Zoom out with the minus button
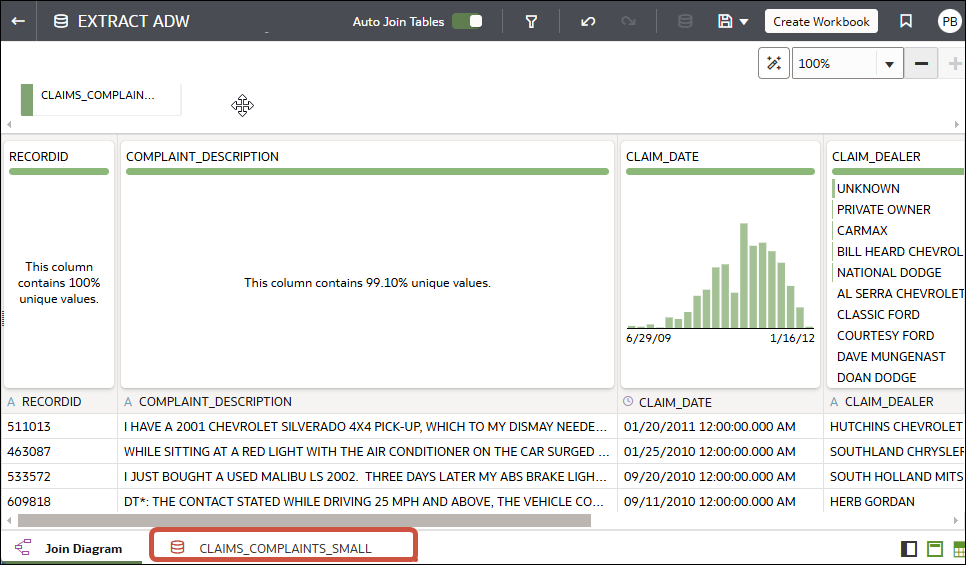The width and height of the screenshot is (966, 565). coord(921,63)
